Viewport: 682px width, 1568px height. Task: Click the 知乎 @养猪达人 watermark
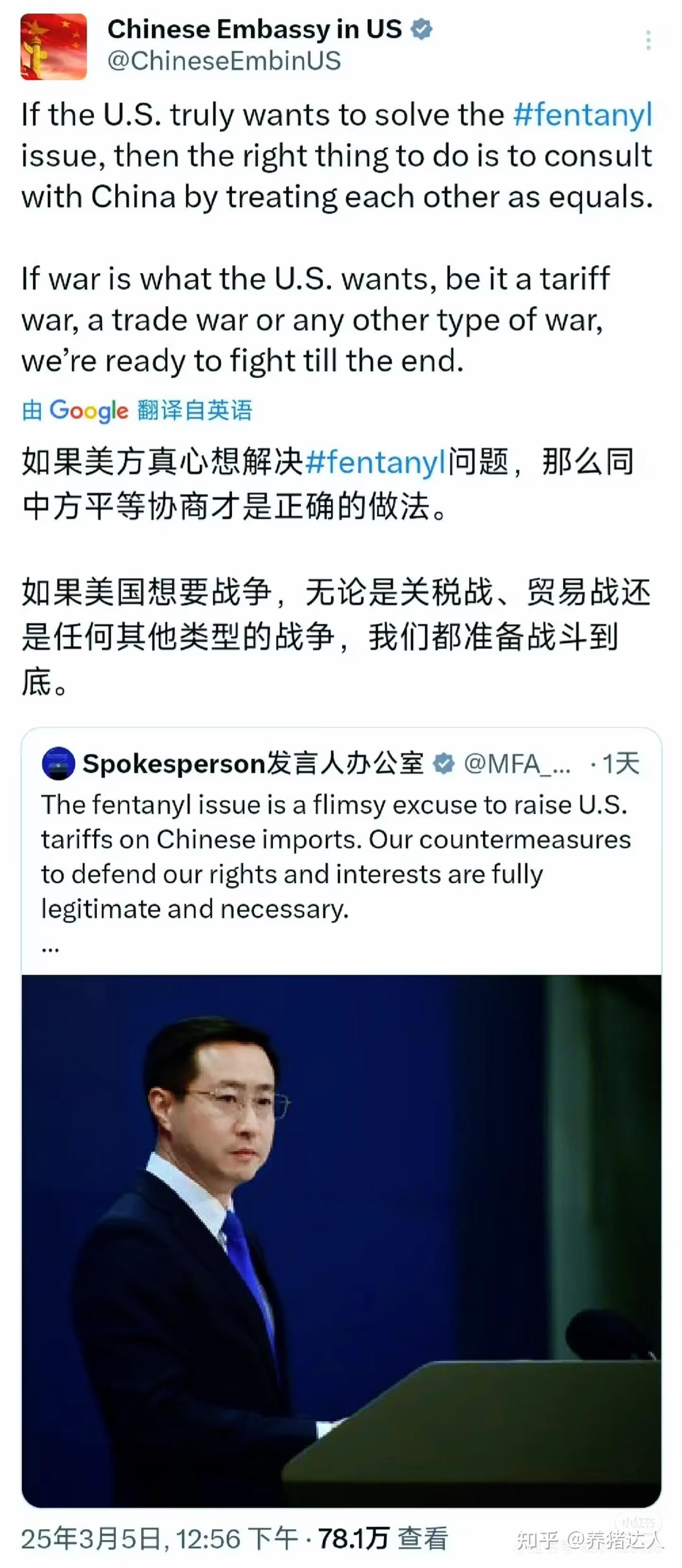pyautogui.click(x=590, y=1540)
